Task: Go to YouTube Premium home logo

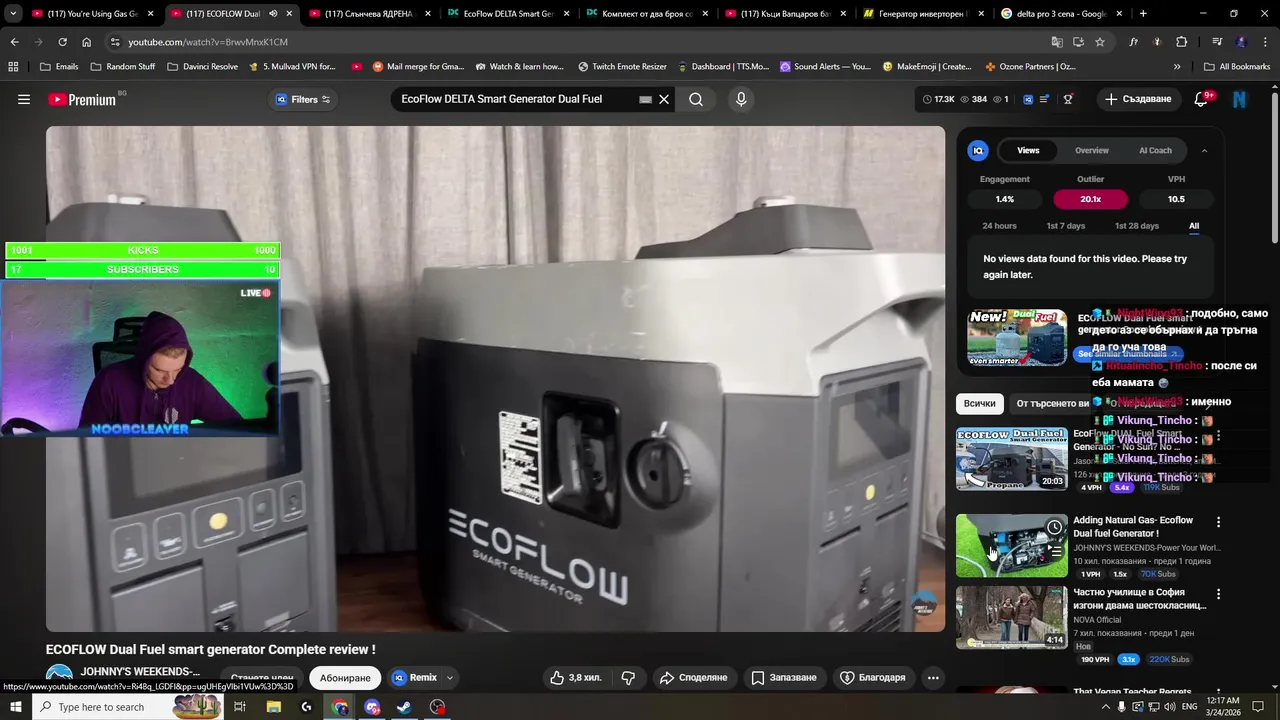Action: pos(82,99)
